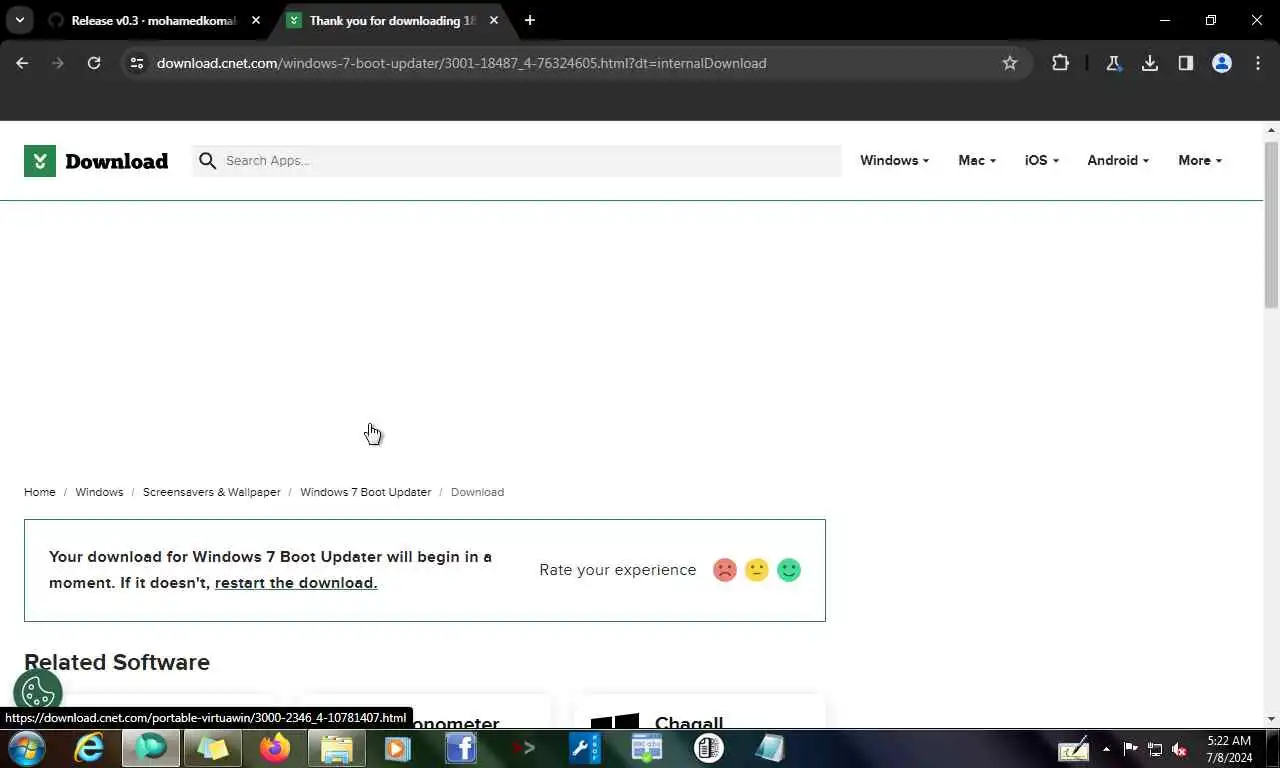The height and width of the screenshot is (768, 1280).
Task: Rate experience with yellow neutral face
Action: (757, 570)
